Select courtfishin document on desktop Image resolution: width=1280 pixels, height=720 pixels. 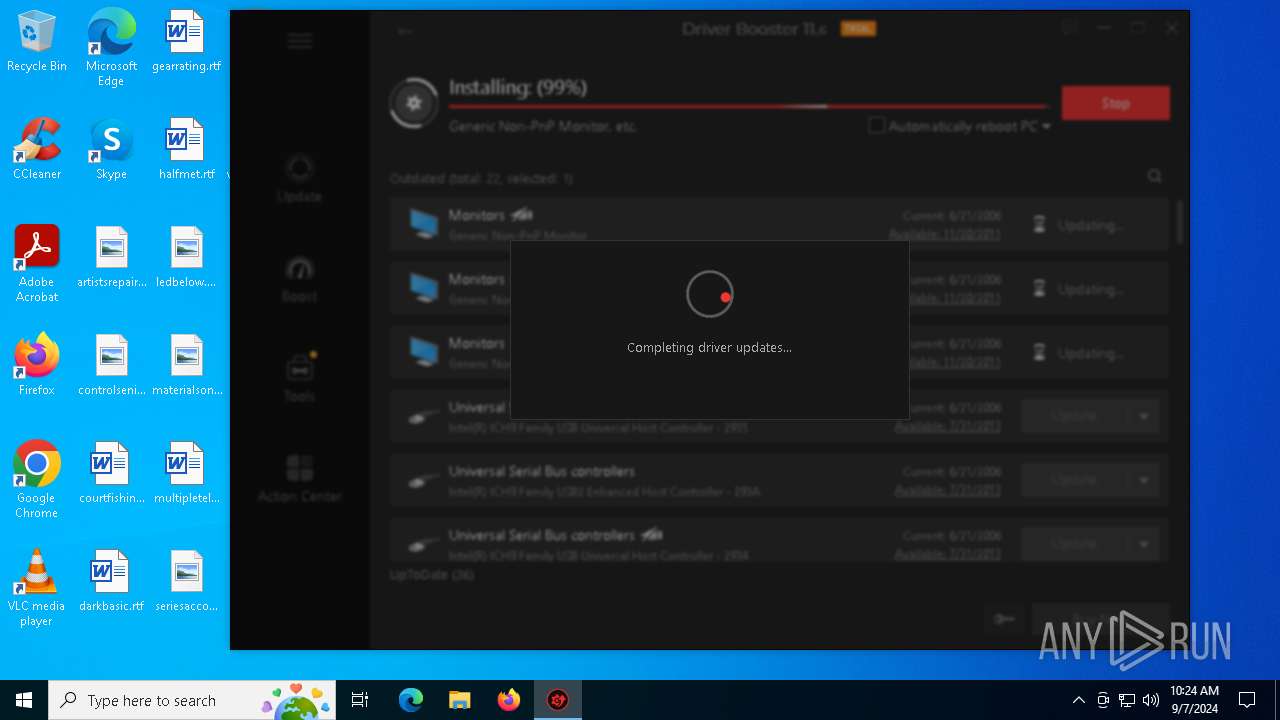click(x=111, y=474)
